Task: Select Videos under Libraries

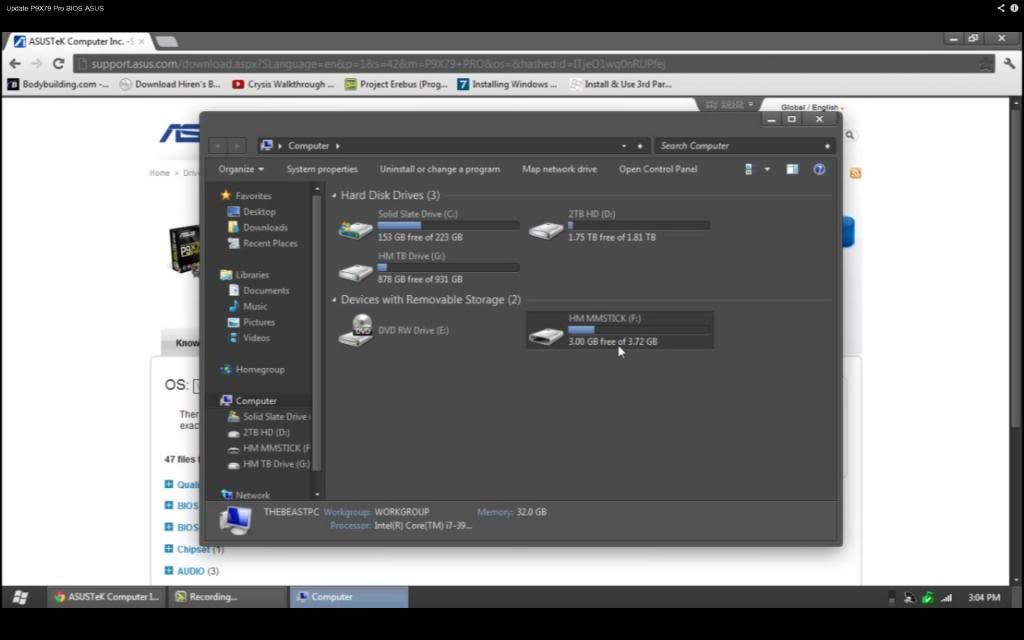Action: (x=256, y=338)
